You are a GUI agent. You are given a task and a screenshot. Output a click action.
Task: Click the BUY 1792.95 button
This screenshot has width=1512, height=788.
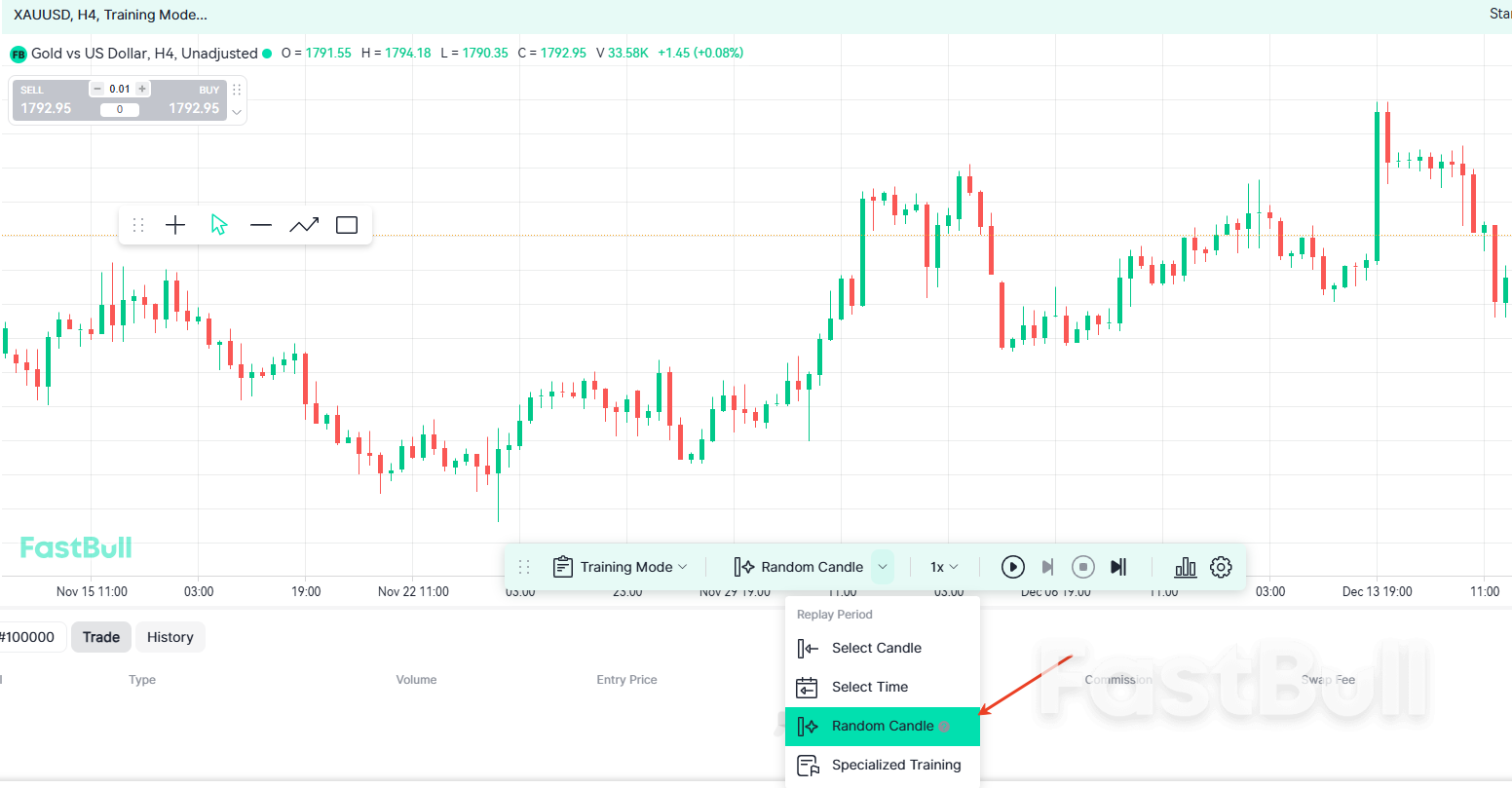point(194,99)
